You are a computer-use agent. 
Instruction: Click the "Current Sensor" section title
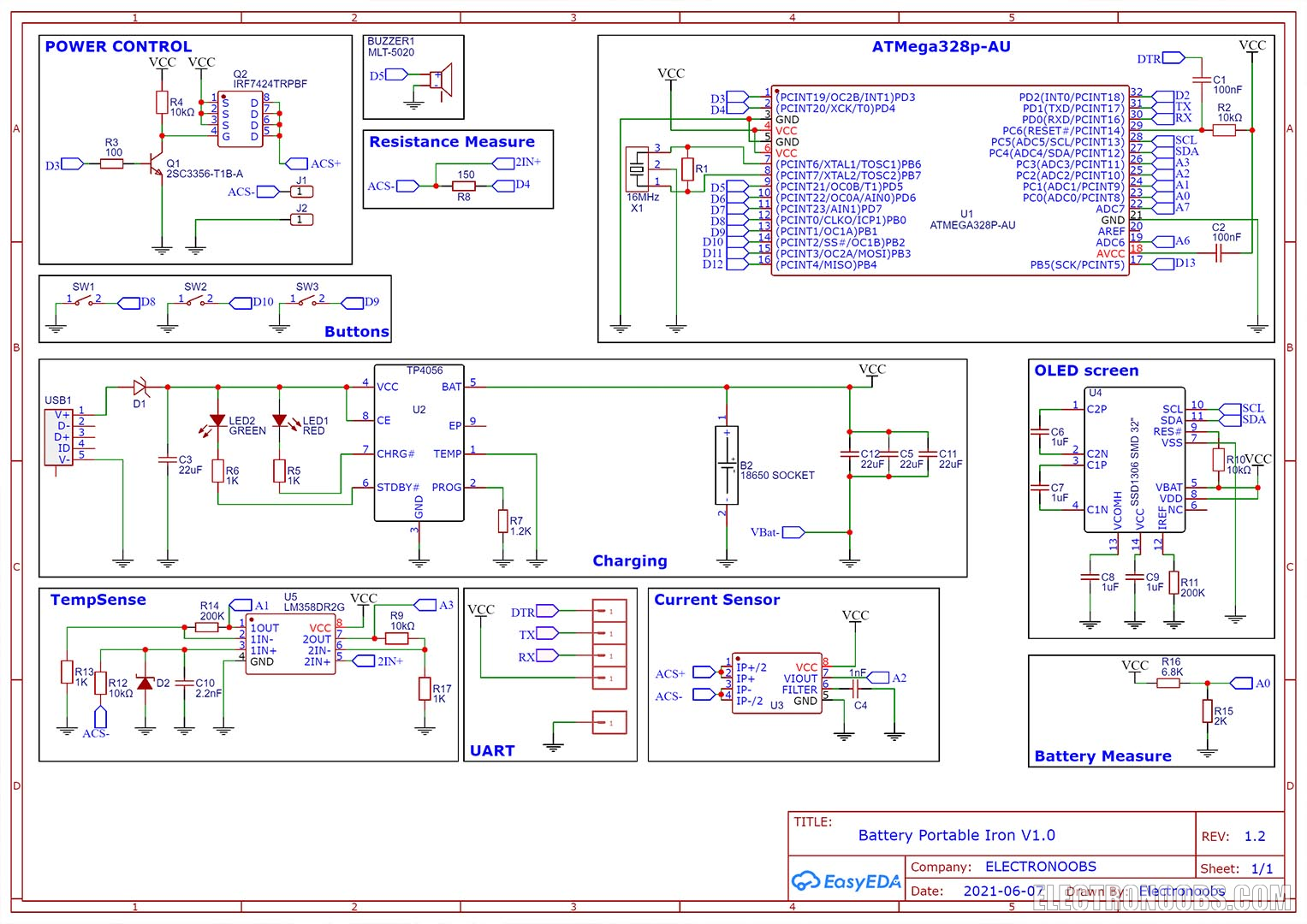point(717,601)
